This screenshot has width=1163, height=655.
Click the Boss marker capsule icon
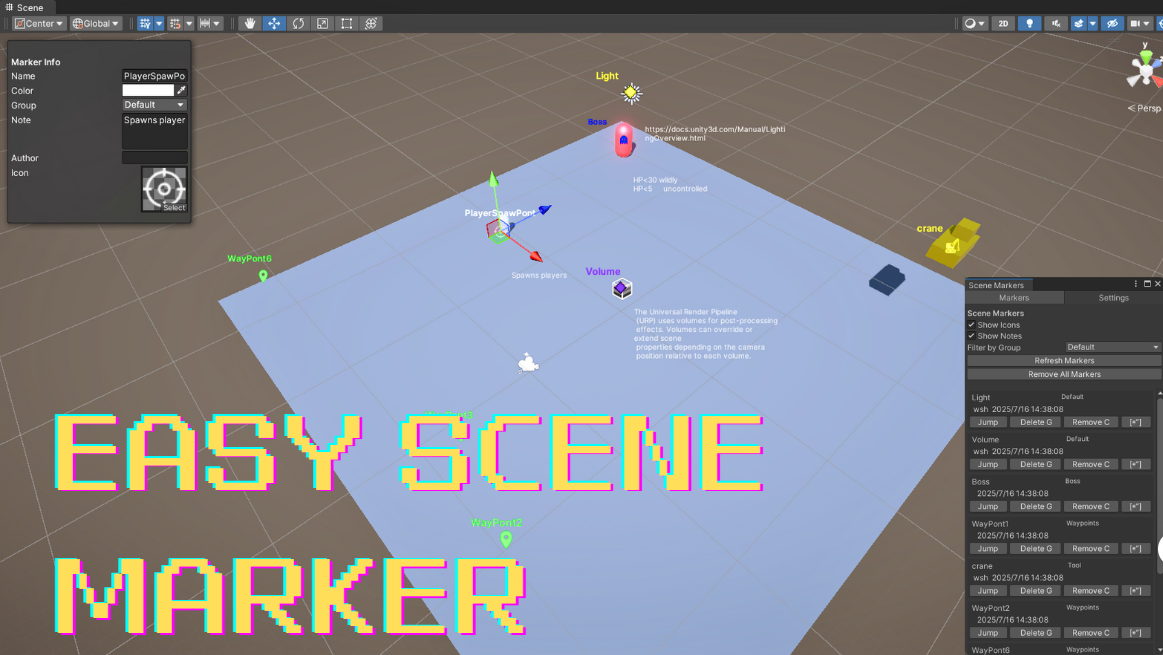[x=624, y=139]
